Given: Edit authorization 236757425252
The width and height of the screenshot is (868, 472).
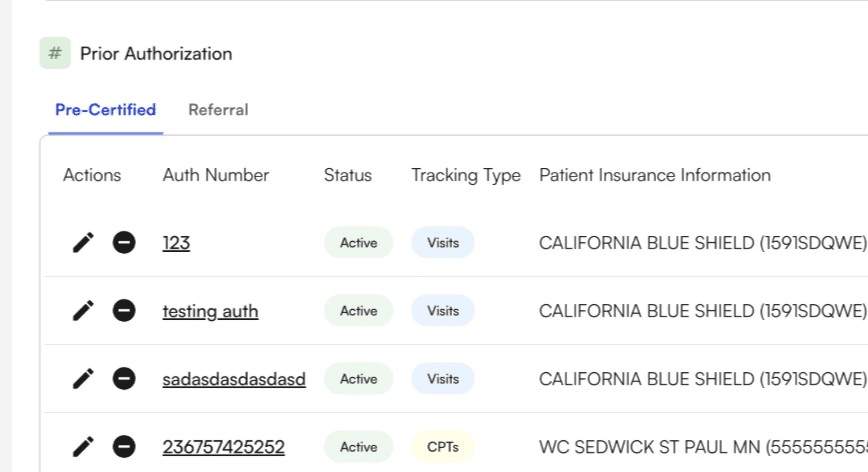Looking at the screenshot, I should (x=84, y=446).
